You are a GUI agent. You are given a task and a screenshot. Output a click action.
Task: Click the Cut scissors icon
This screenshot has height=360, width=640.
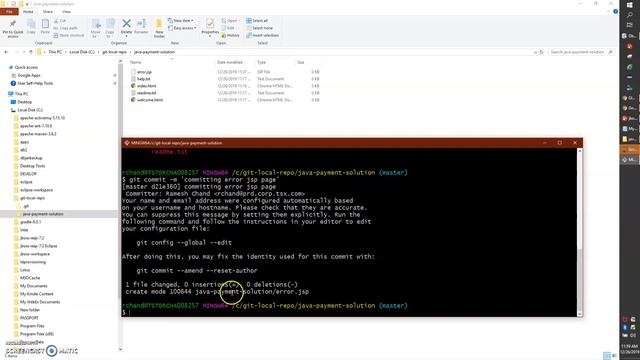(x=56, y=20)
